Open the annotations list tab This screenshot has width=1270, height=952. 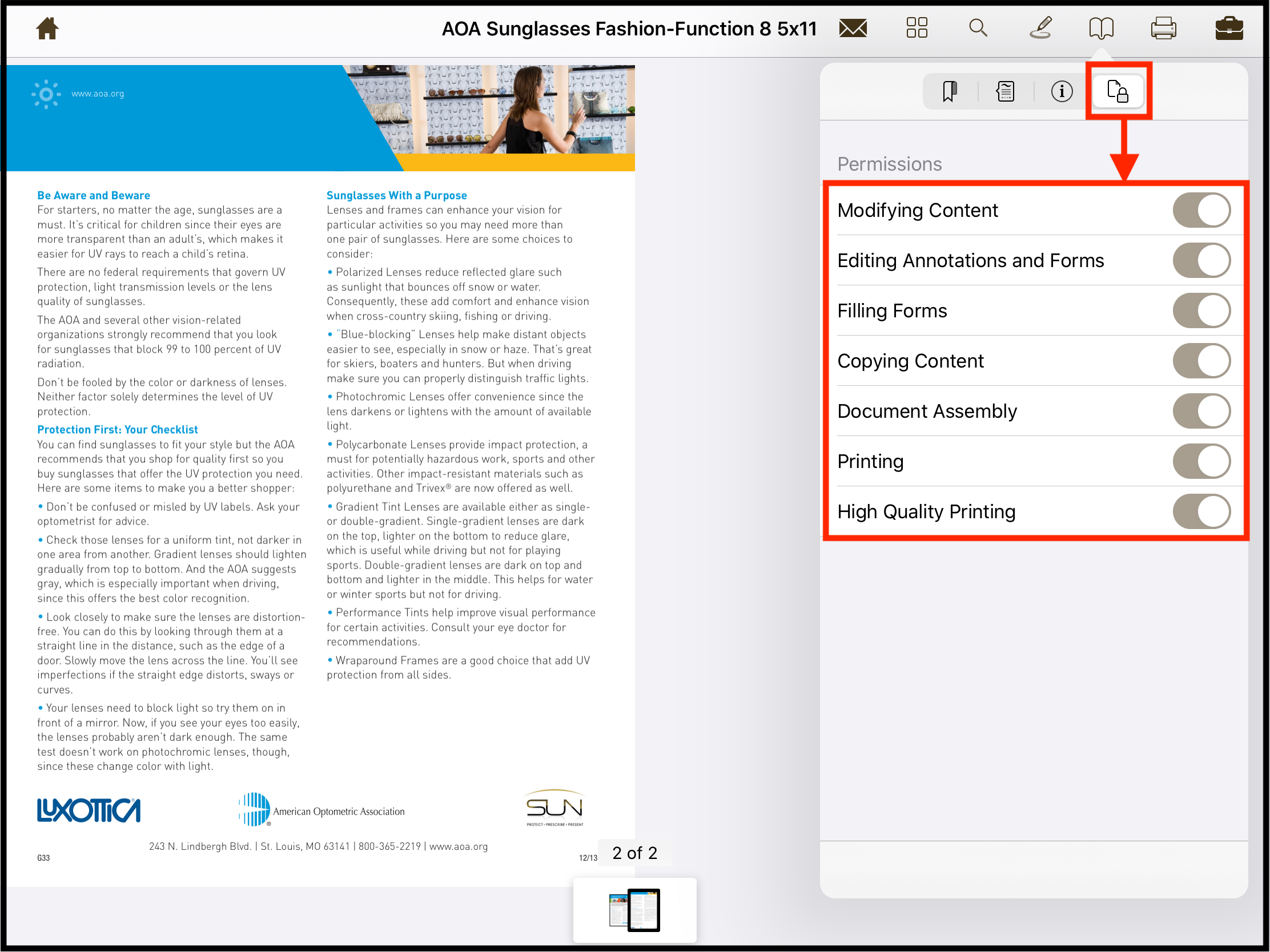(1005, 91)
